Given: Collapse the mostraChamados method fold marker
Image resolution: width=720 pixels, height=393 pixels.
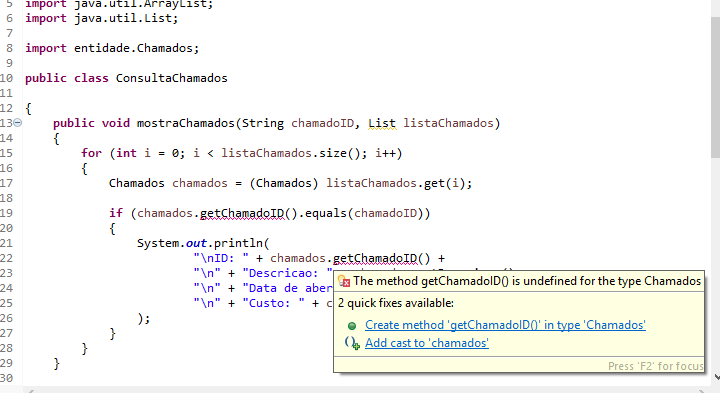Looking at the screenshot, I should 17,123.
